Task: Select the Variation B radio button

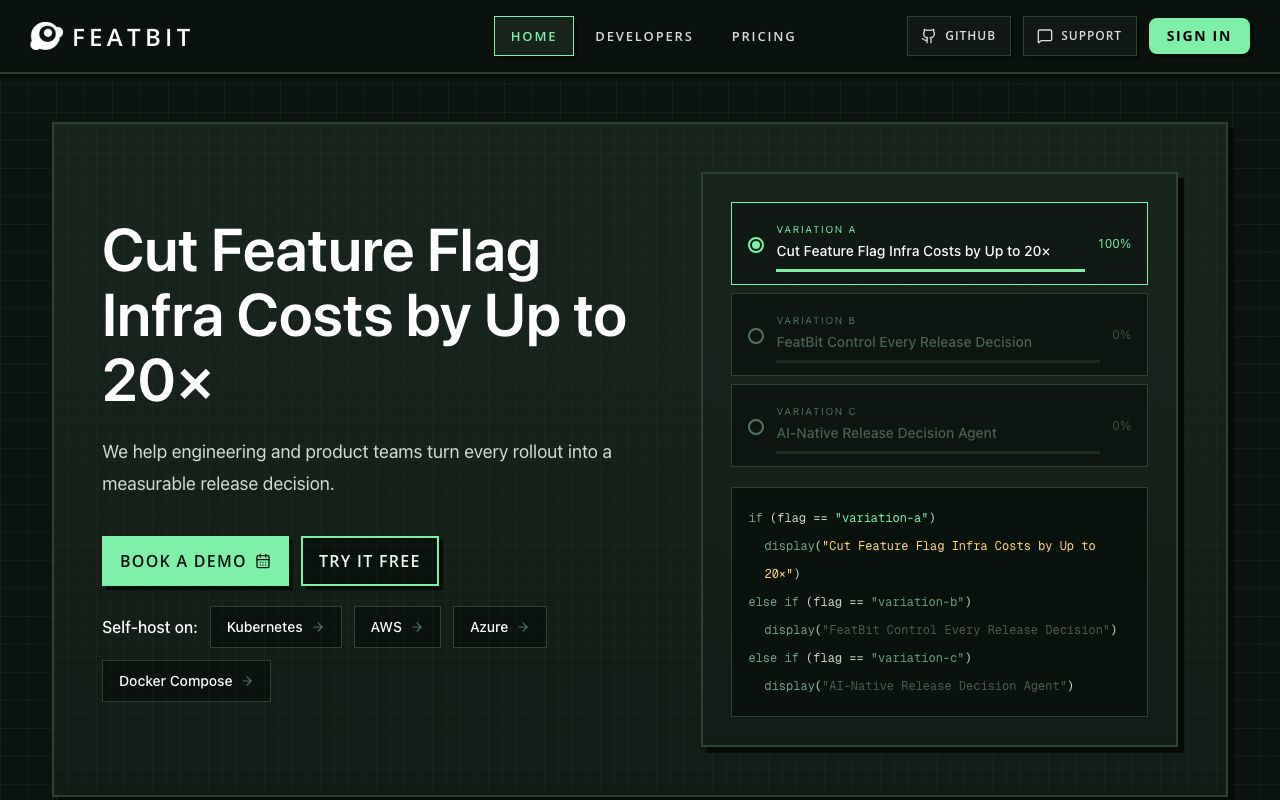Action: (756, 336)
